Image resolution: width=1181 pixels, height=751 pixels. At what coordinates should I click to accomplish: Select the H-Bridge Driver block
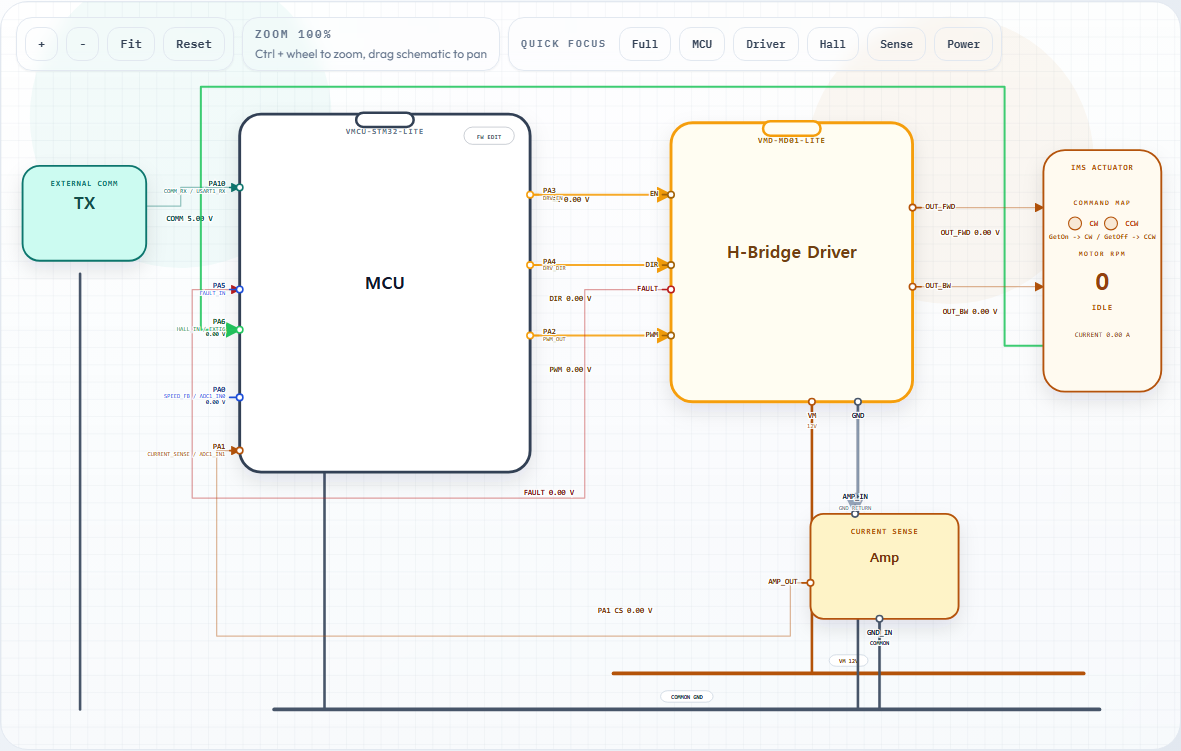coord(792,262)
